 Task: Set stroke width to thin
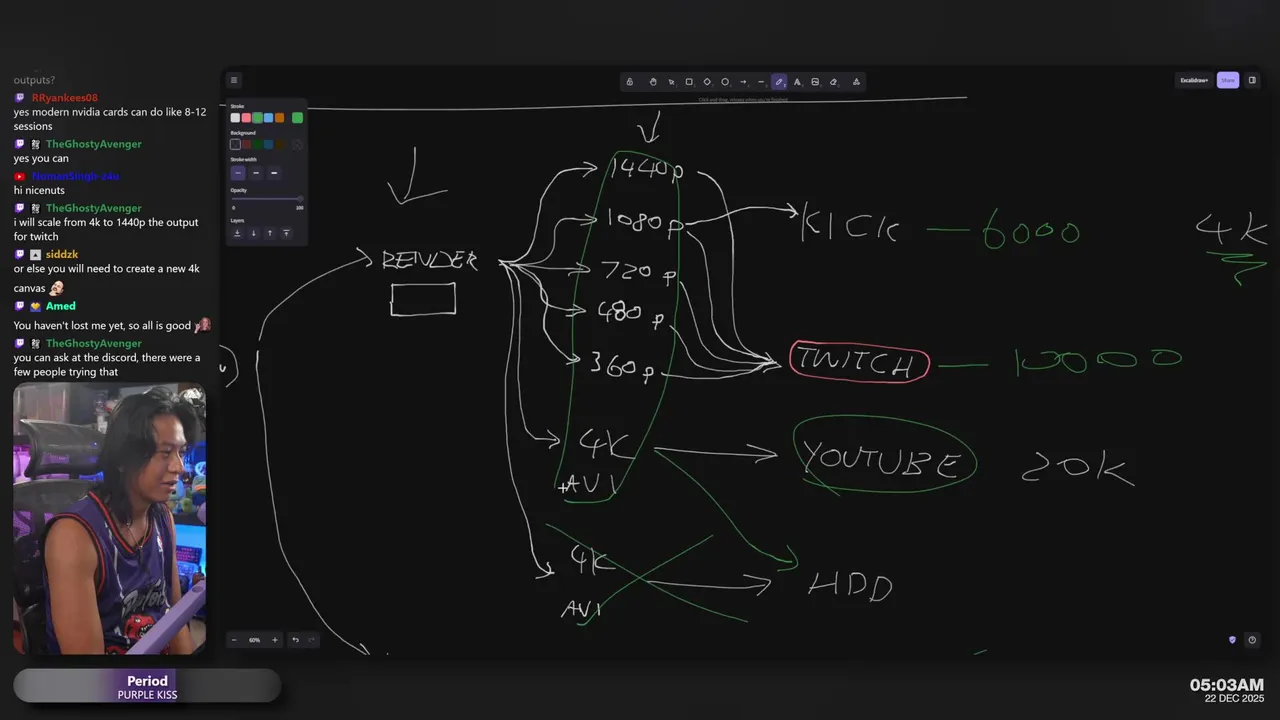[238, 173]
